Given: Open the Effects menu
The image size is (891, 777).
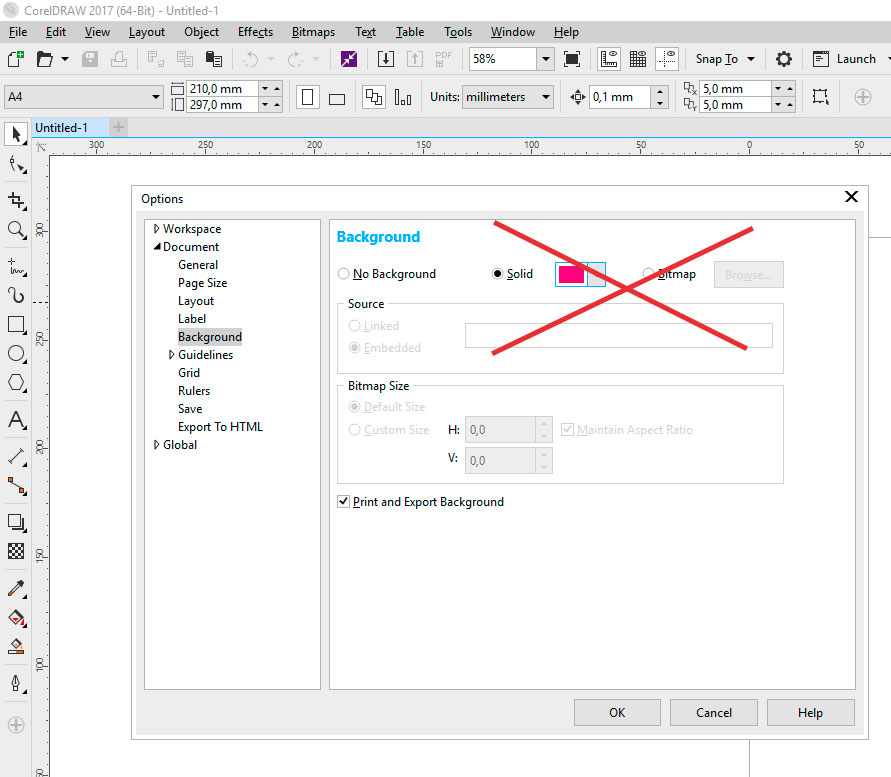Looking at the screenshot, I should tap(255, 32).
